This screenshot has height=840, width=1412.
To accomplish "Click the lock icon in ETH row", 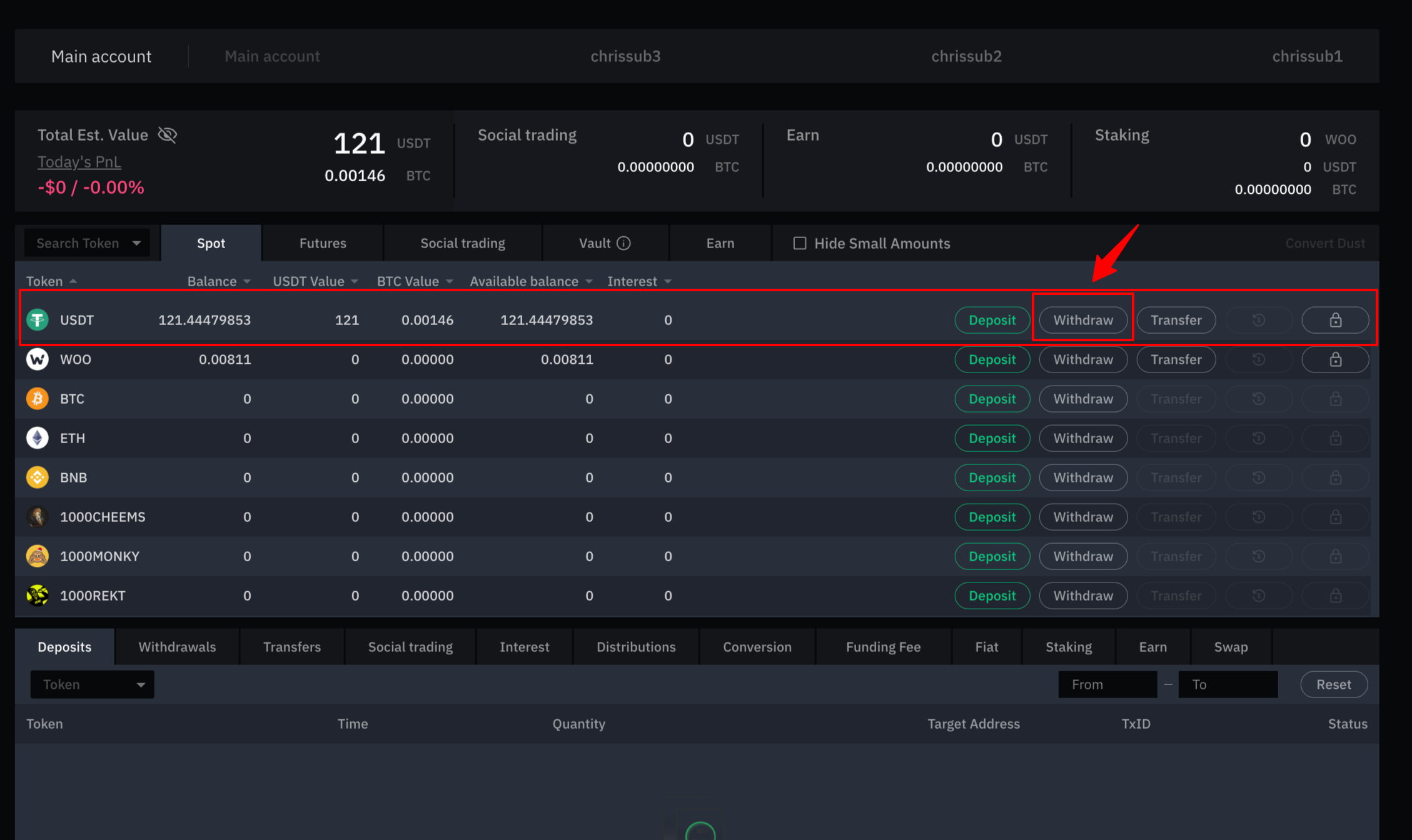I will point(1335,438).
